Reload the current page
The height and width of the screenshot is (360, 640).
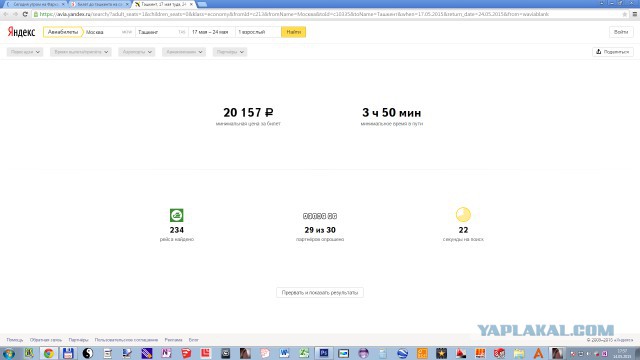(x=25, y=14)
